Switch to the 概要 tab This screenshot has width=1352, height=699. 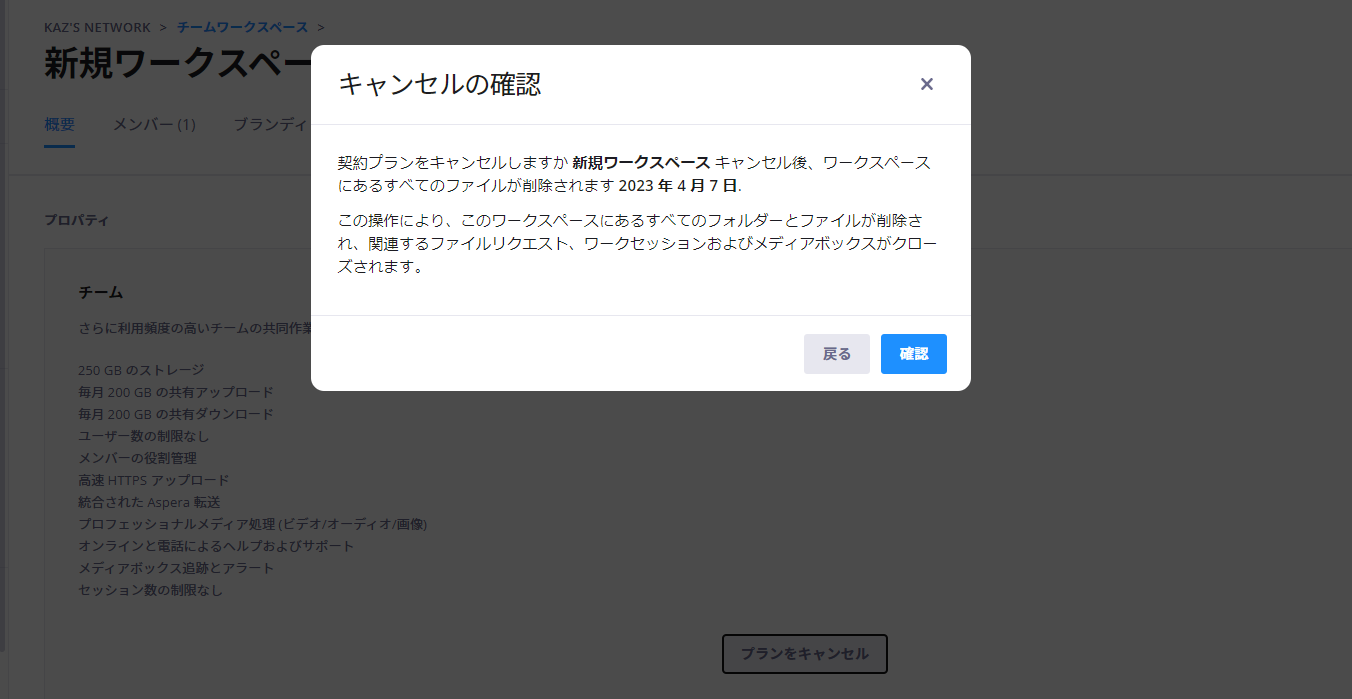coord(60,125)
